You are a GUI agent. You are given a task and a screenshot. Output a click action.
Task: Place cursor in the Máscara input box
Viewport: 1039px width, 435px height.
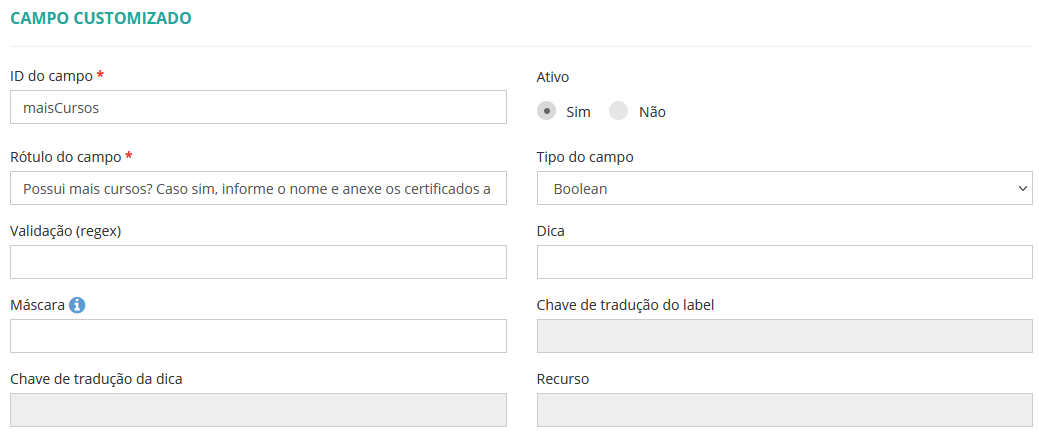coord(258,336)
